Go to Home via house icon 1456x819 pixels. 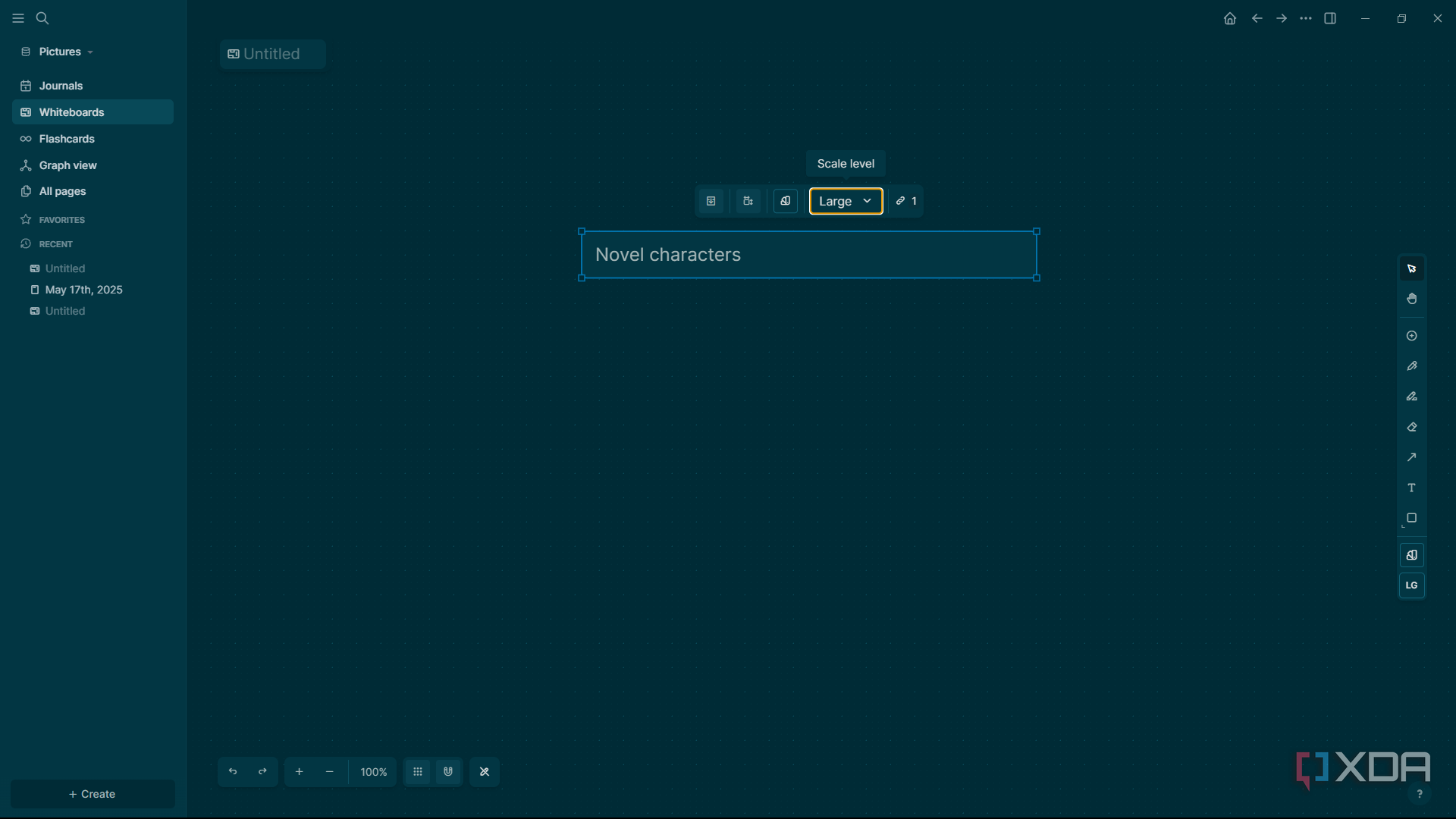[x=1230, y=18]
